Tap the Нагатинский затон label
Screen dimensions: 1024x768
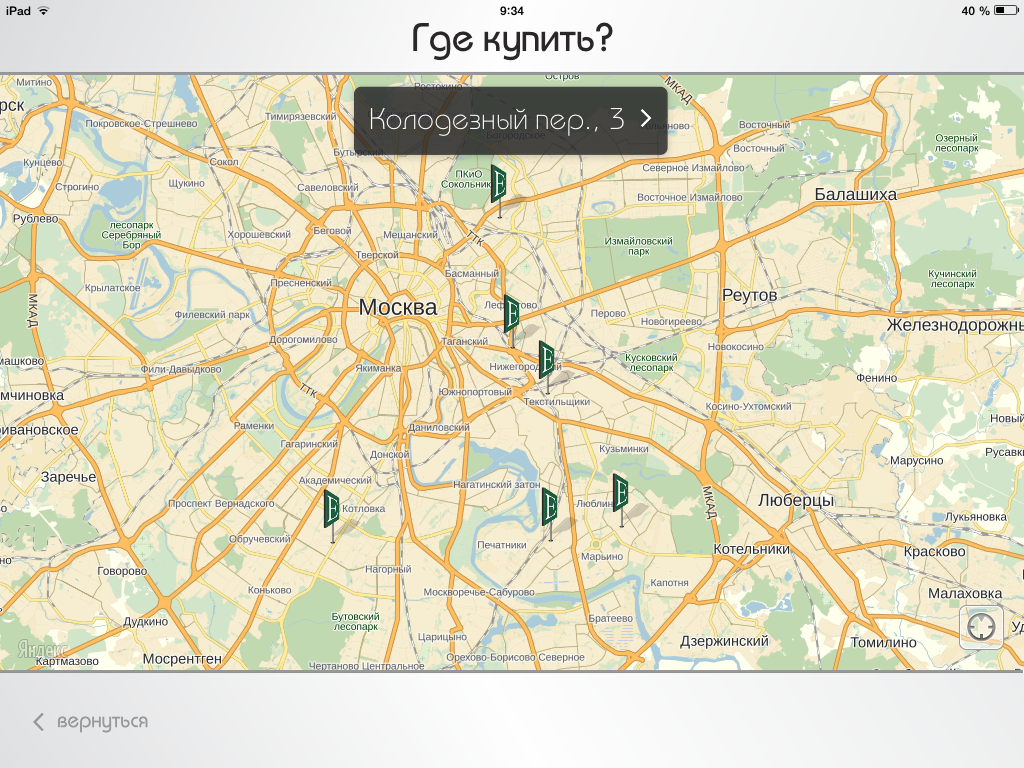click(x=497, y=485)
